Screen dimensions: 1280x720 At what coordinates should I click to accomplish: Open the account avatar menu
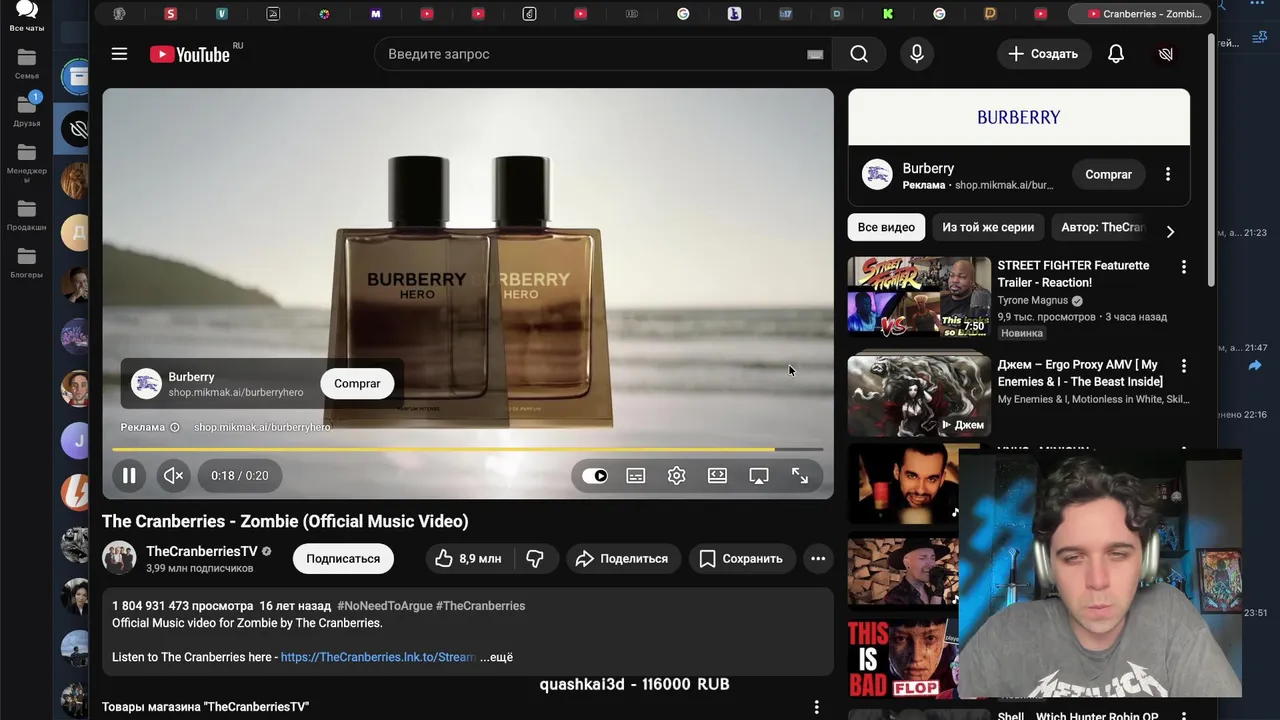(1166, 54)
